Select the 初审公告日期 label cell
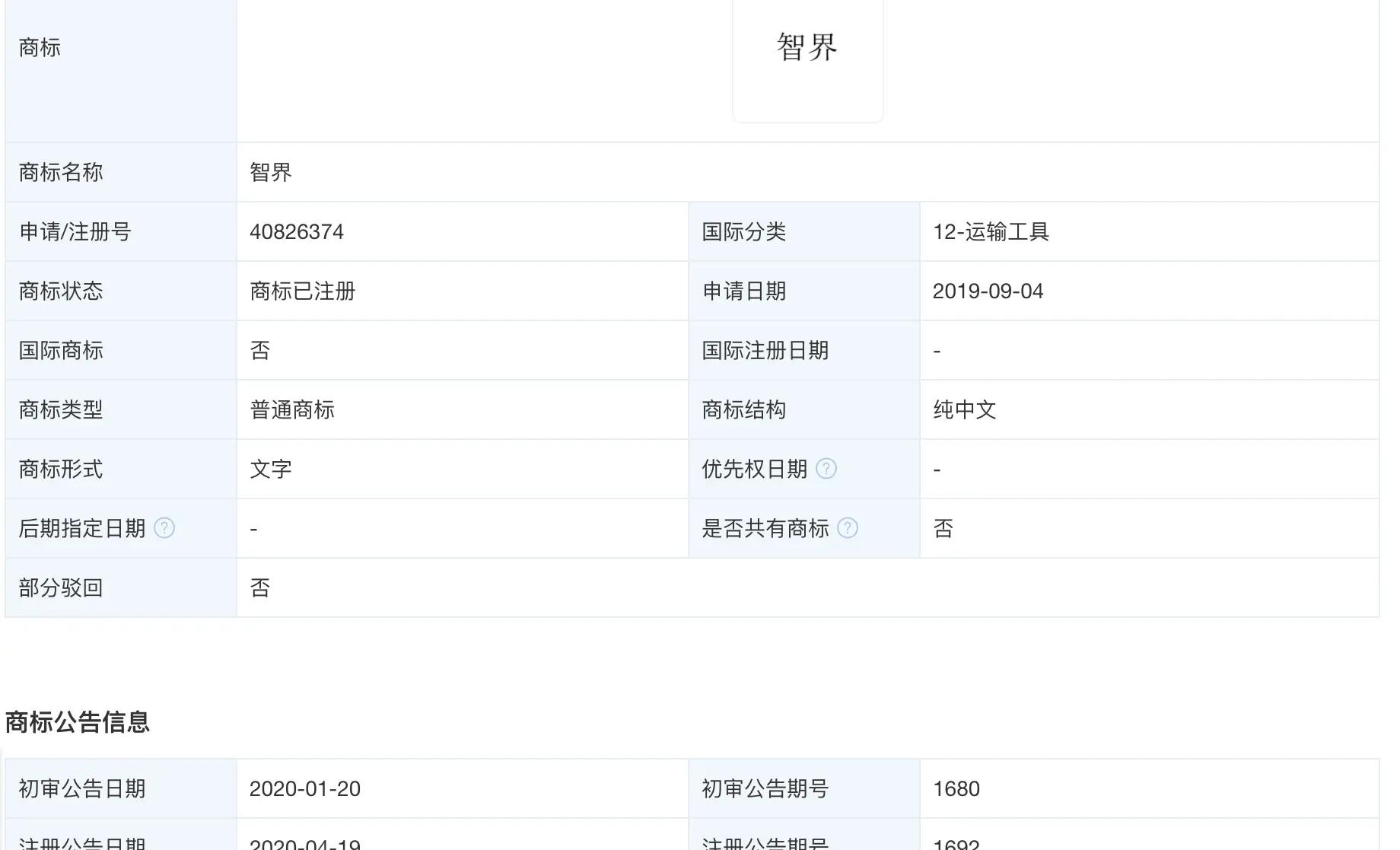The image size is (1400, 850). coord(121,788)
